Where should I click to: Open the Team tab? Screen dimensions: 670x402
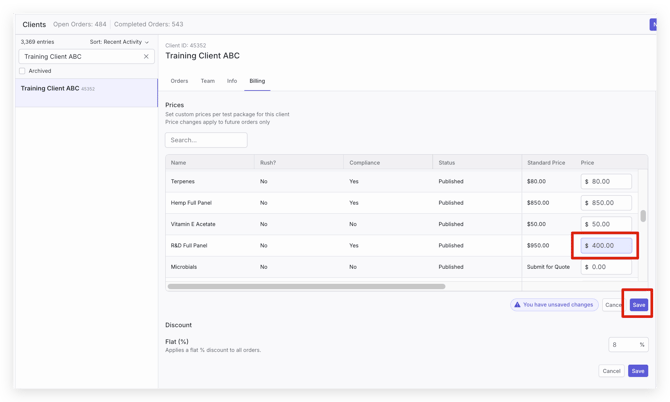coord(207,81)
